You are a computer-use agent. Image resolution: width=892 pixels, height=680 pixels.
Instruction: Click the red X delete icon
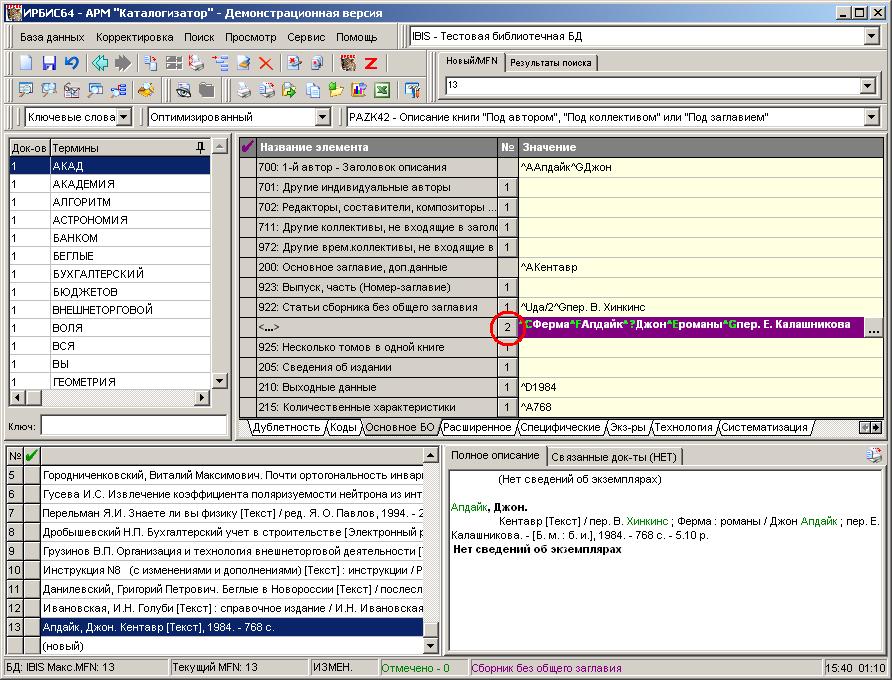[x=266, y=63]
